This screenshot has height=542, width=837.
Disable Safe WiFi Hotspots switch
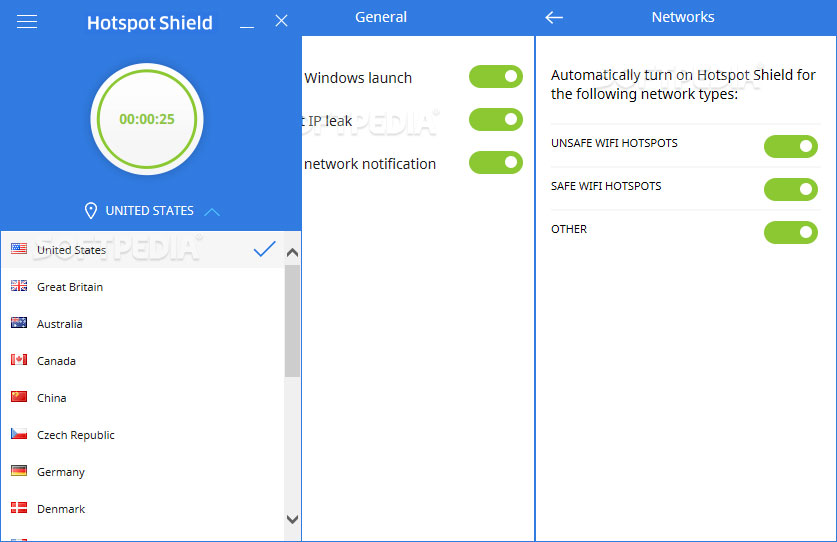790,189
